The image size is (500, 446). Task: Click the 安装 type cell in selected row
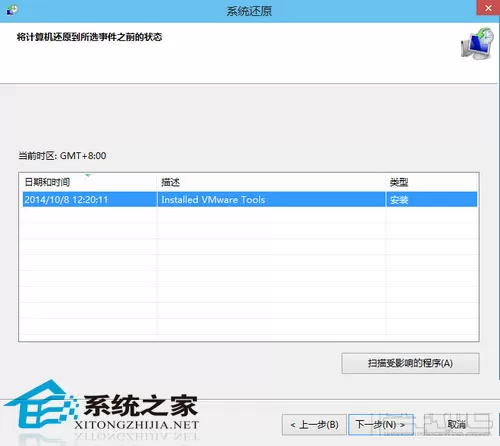click(399, 200)
